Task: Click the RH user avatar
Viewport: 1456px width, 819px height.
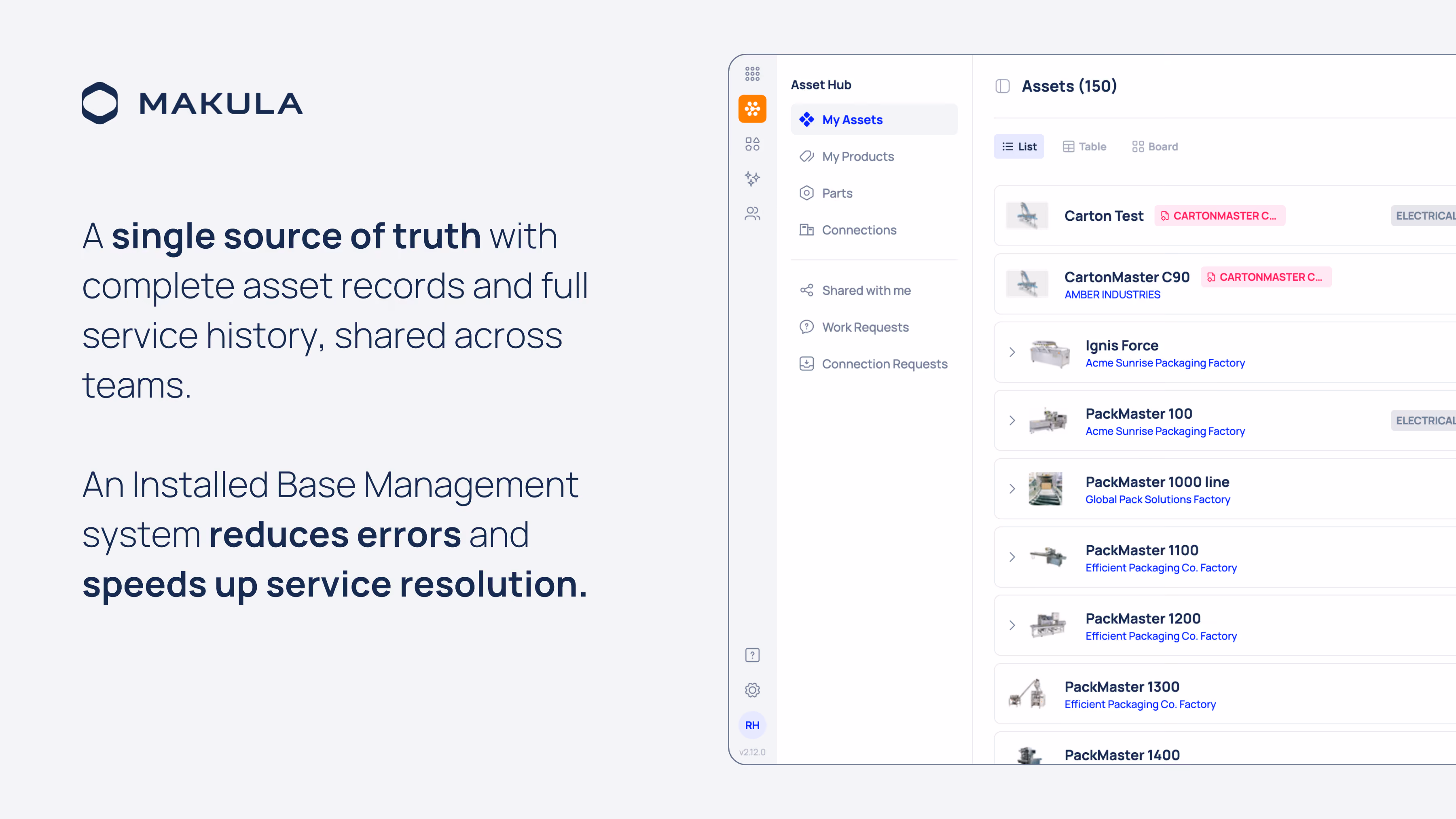Action: [x=752, y=725]
